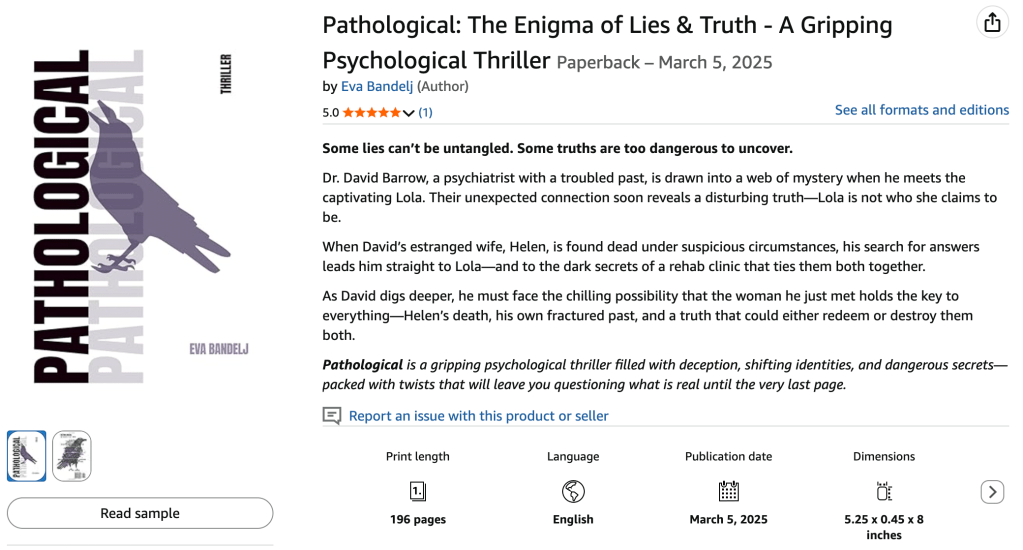The width and height of the screenshot is (1023, 550).
Task: Select the back cover thumbnail
Action: pyautogui.click(x=72, y=456)
